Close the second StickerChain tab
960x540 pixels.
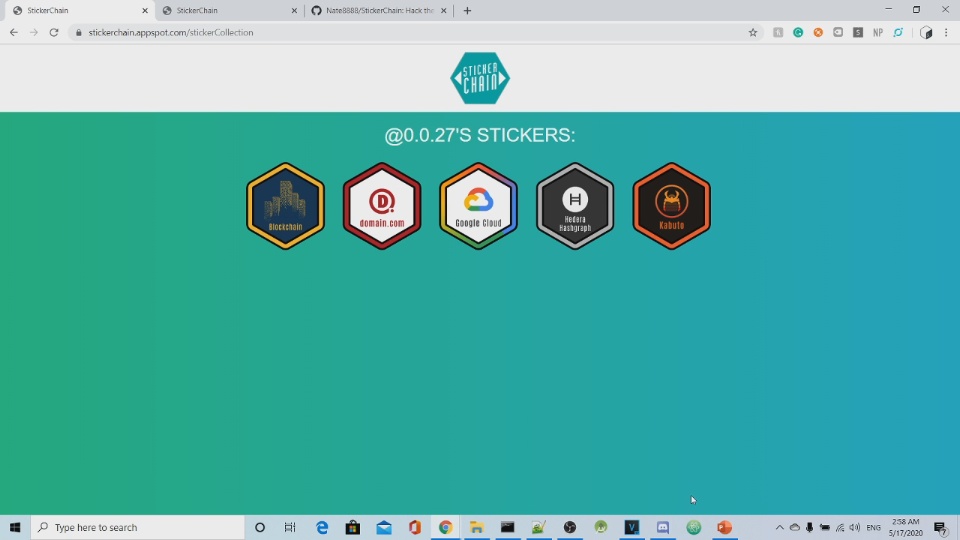coord(294,10)
